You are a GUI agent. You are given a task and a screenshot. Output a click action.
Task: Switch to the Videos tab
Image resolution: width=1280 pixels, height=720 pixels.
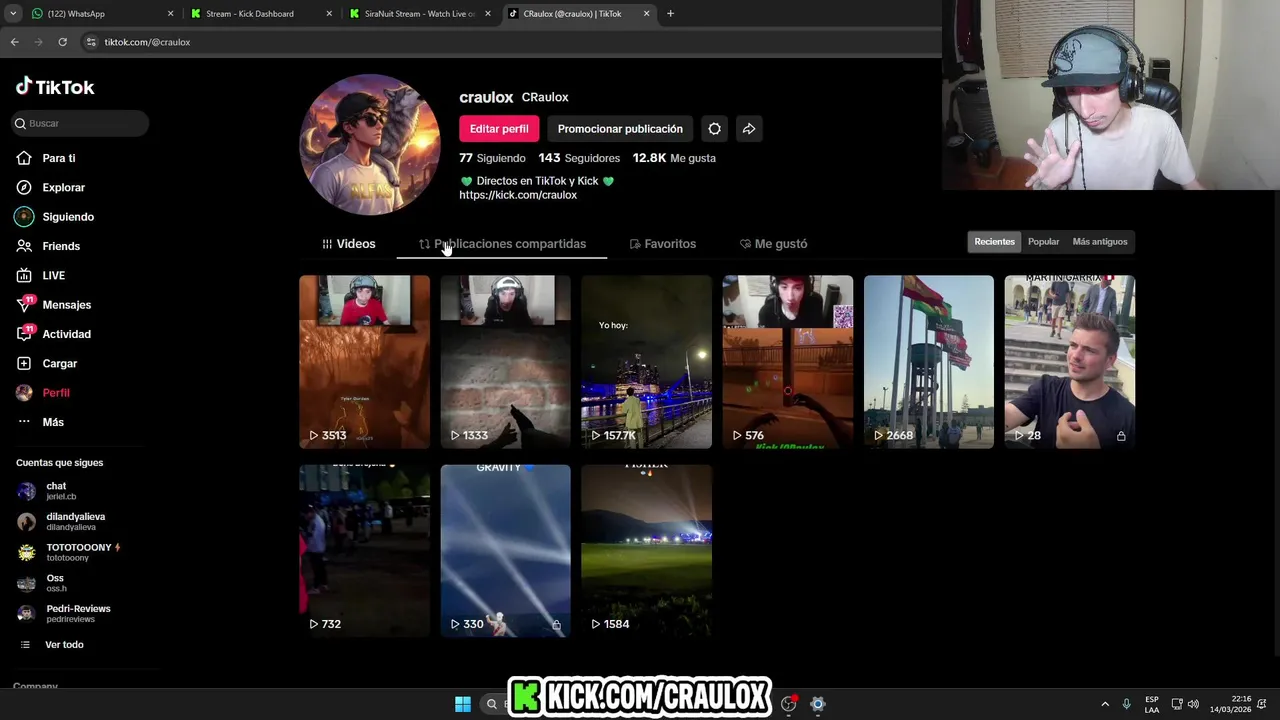pyautogui.click(x=349, y=244)
